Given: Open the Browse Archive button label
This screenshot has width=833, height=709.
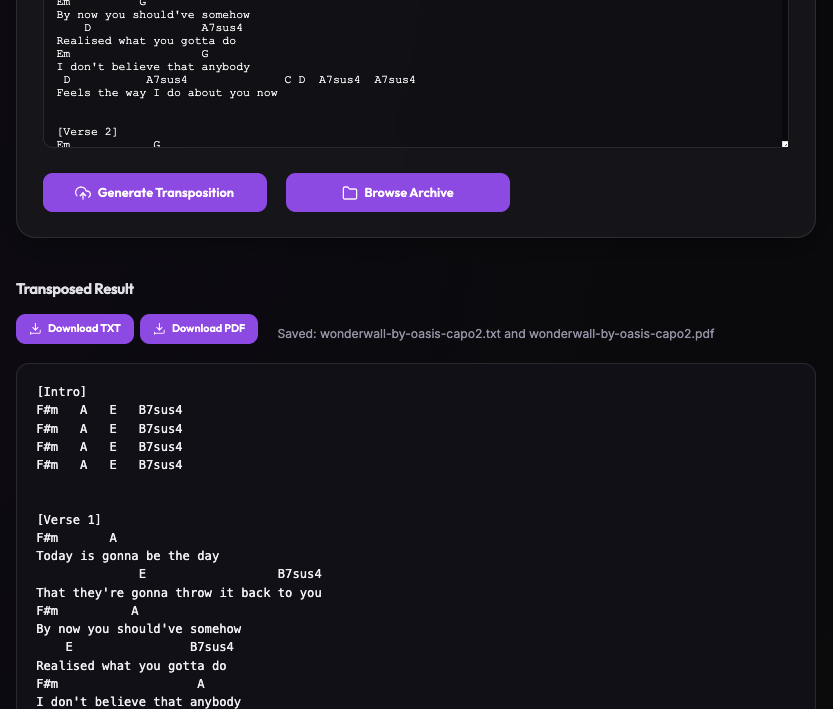Looking at the screenshot, I should tap(408, 193).
